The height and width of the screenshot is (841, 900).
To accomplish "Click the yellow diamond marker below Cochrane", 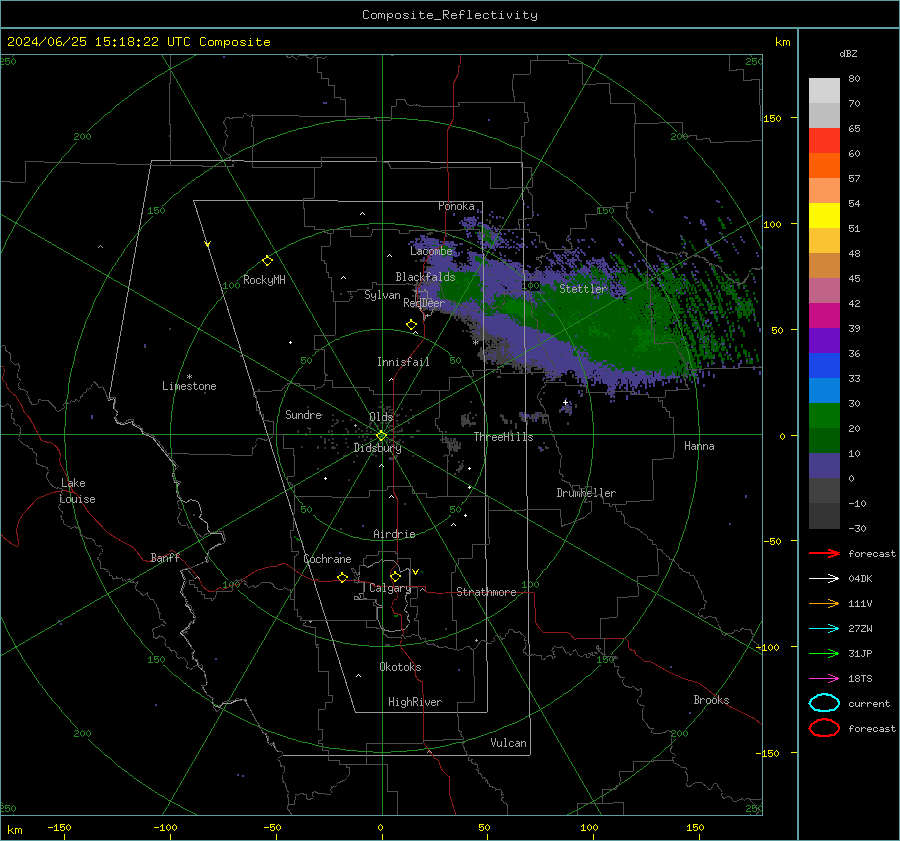I will click(342, 578).
